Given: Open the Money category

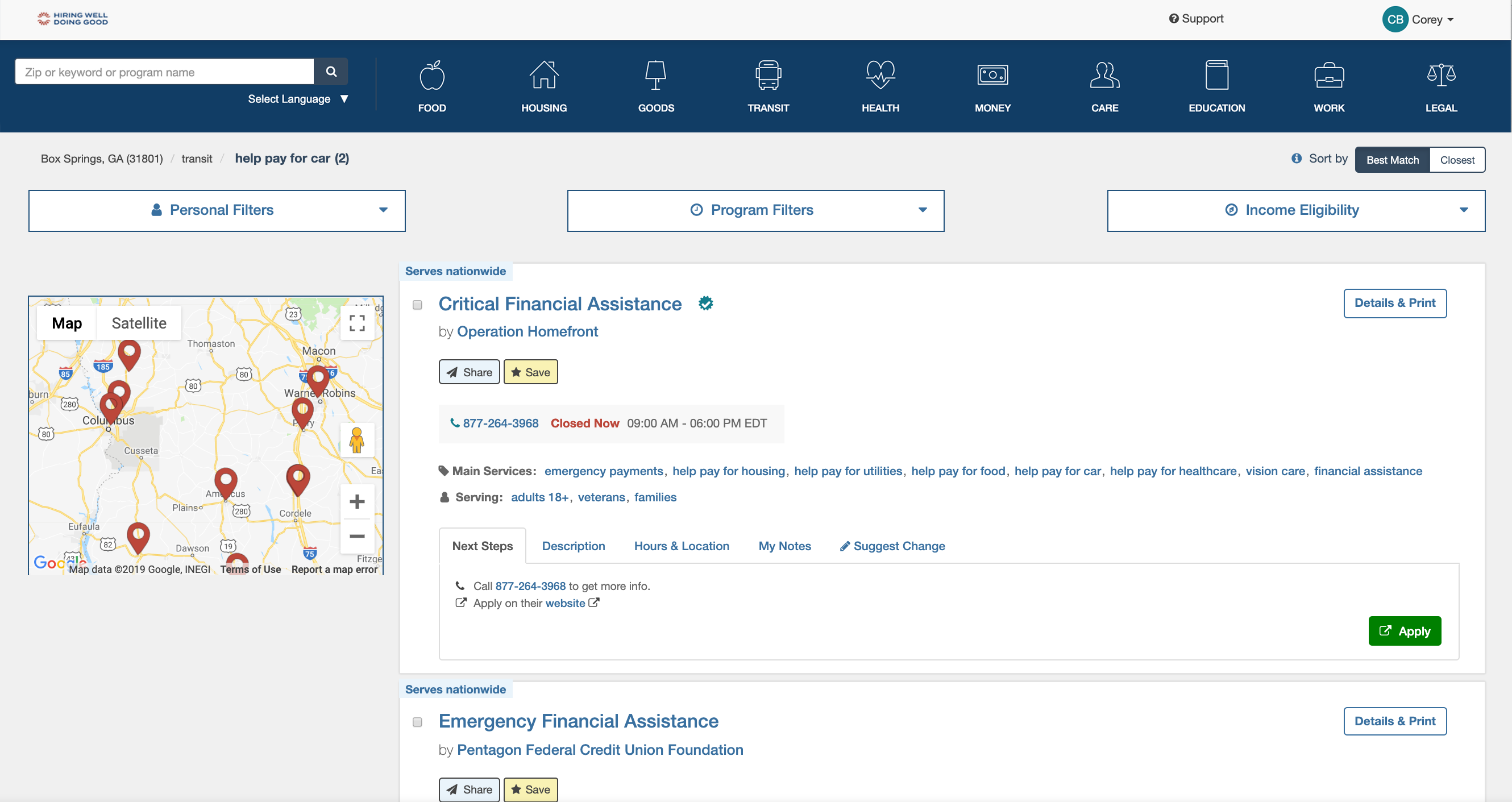Looking at the screenshot, I should (992, 86).
